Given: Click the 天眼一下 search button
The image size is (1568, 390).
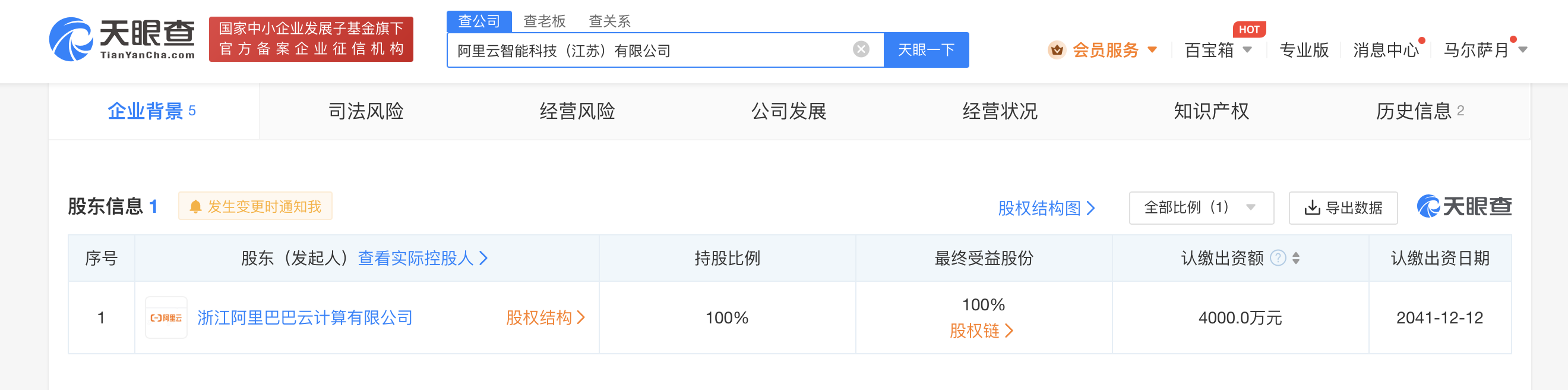Looking at the screenshot, I should pyautogui.click(x=926, y=50).
